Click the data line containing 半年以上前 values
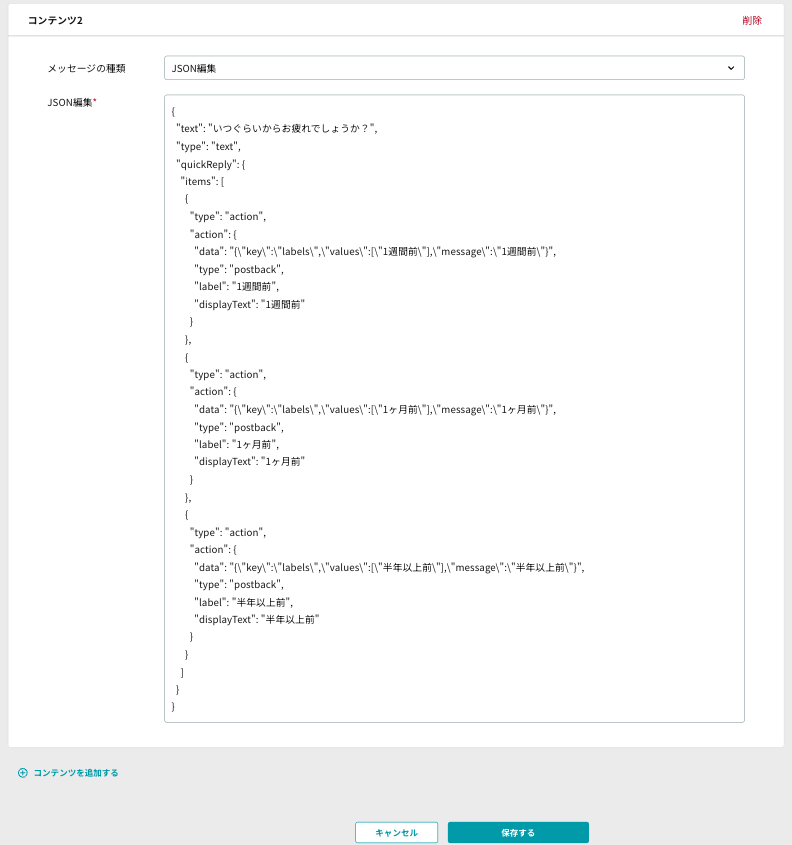 390,567
